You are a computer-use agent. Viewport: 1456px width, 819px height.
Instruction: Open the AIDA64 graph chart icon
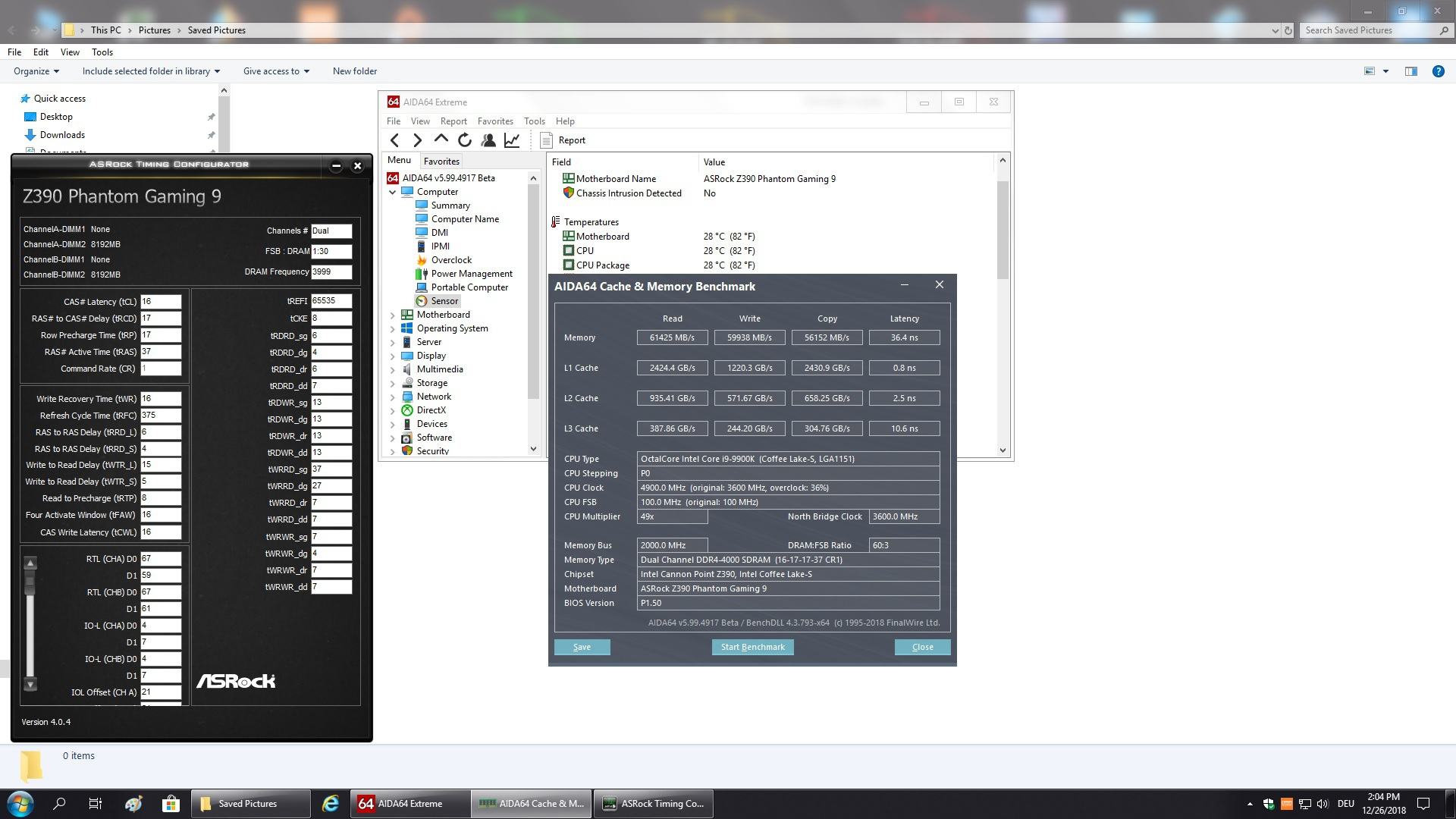click(x=512, y=140)
